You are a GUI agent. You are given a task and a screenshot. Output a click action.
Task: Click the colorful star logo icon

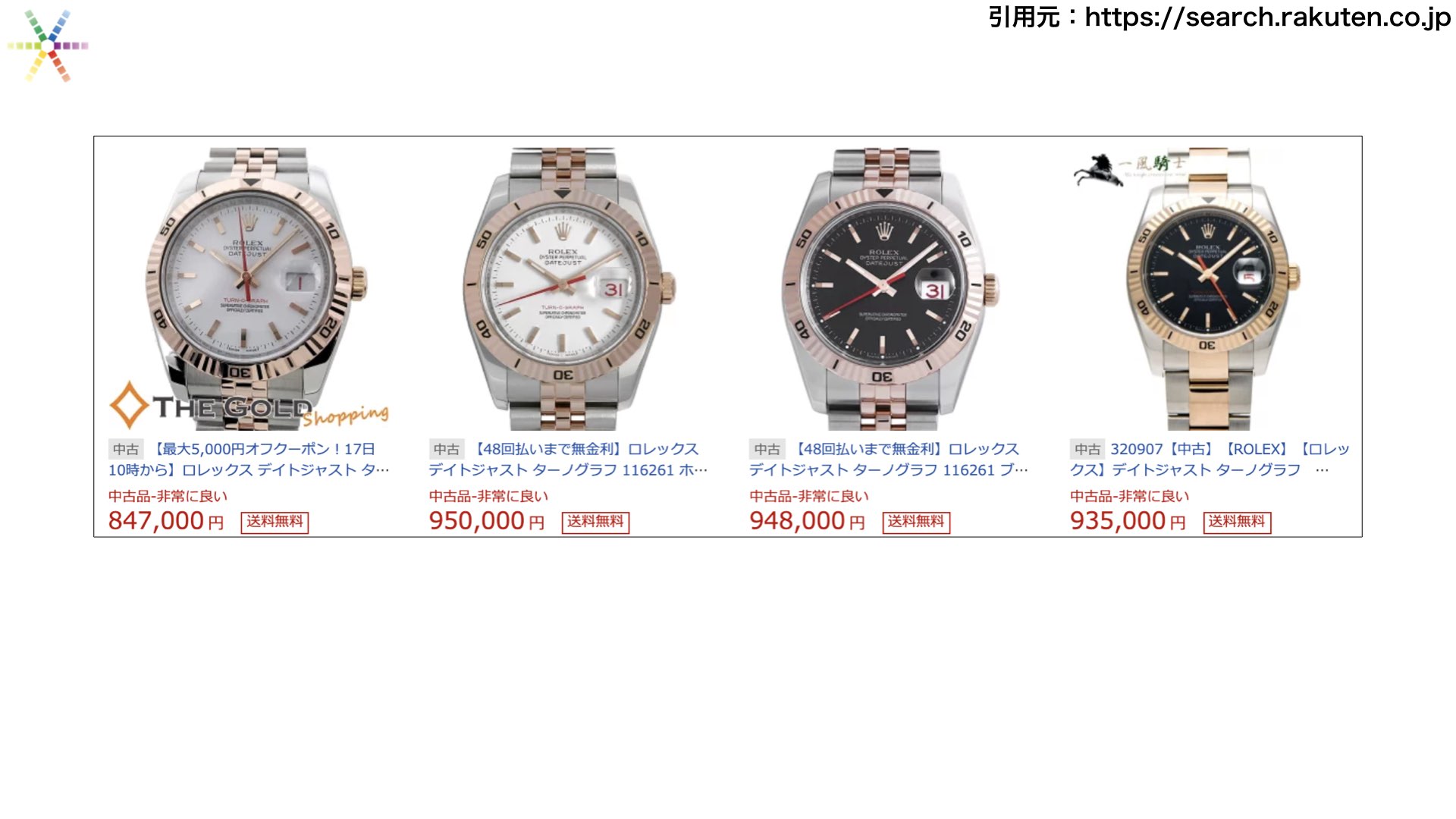pyautogui.click(x=48, y=45)
